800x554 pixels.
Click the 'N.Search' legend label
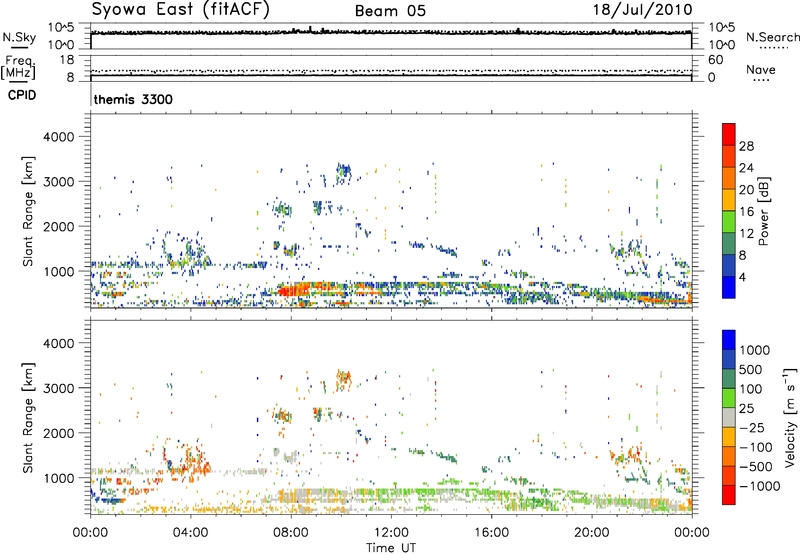click(x=772, y=37)
